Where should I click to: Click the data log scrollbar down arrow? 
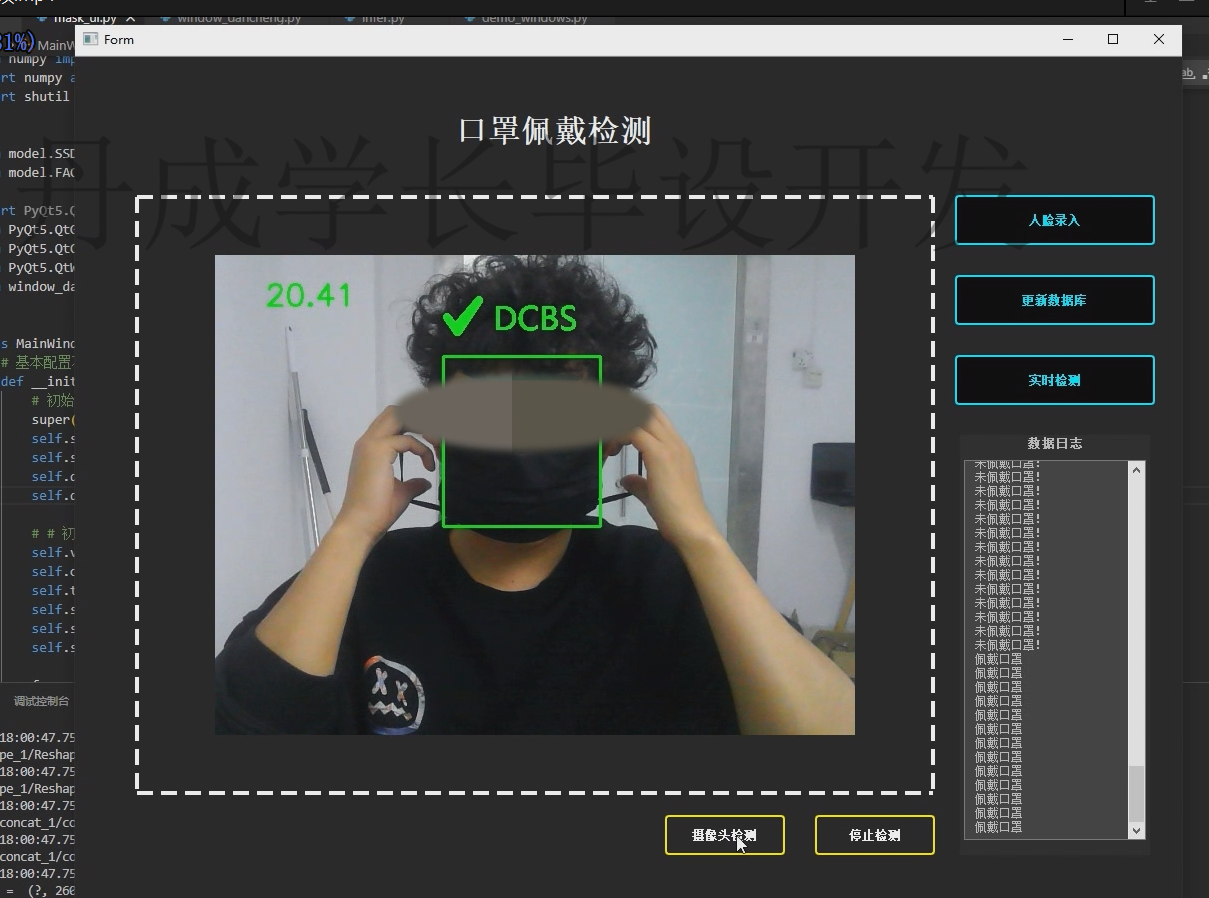(x=1136, y=830)
